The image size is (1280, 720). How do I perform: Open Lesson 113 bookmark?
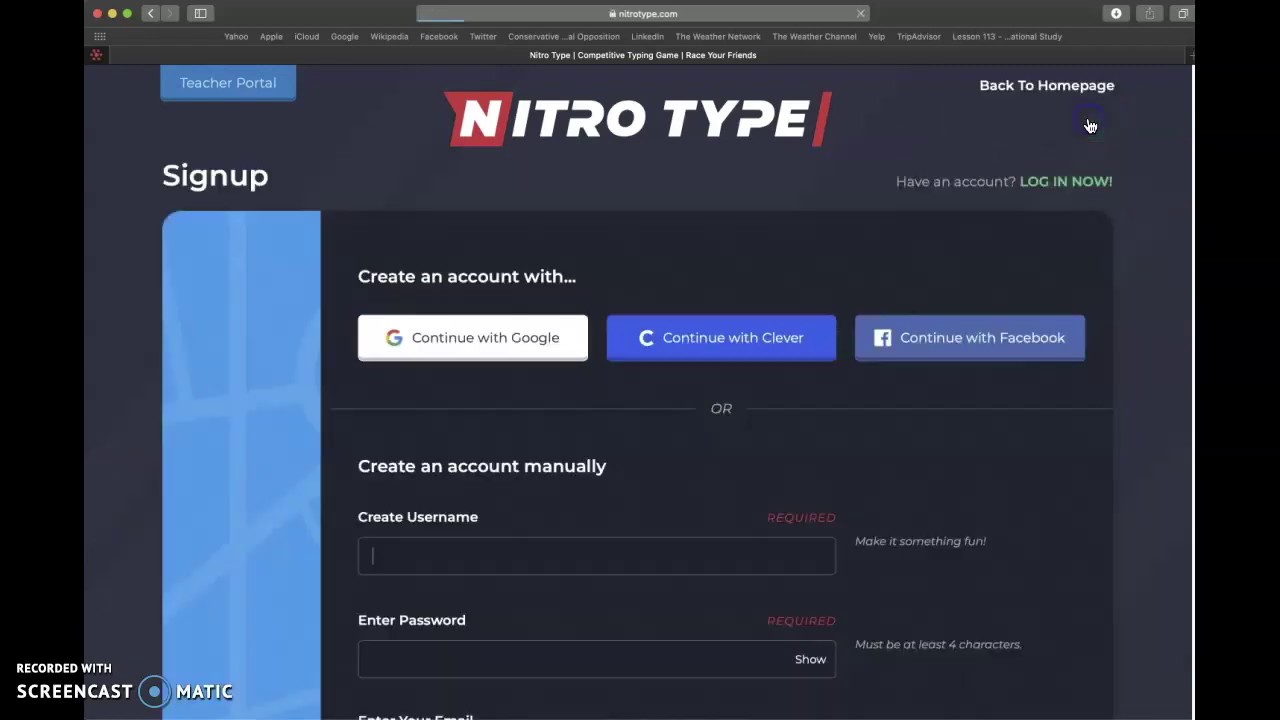point(1007,36)
